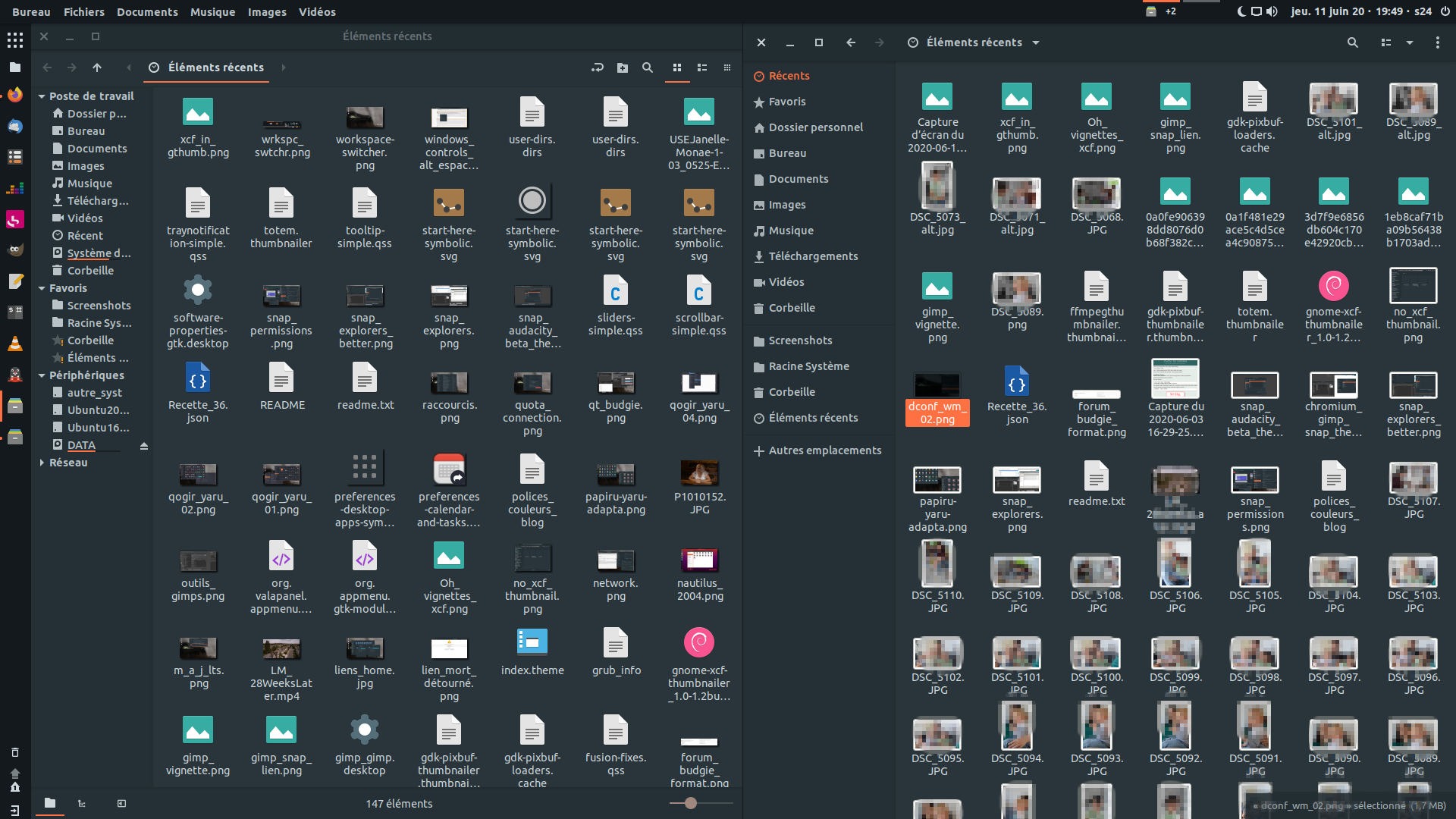Open the Fichiers menu
Screen dimensions: 1456x819
83,11
